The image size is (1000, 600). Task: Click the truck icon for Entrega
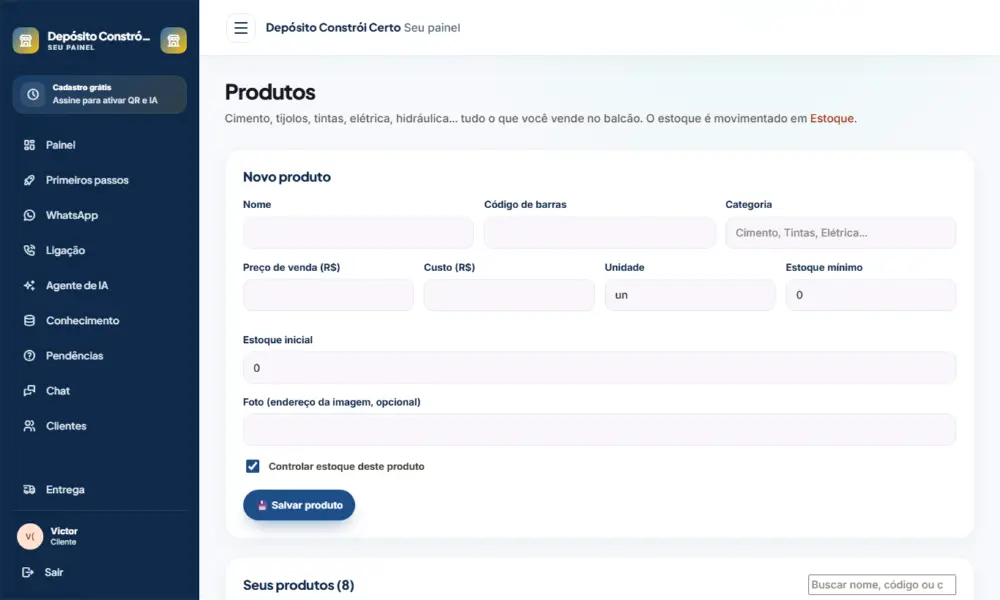(29, 490)
